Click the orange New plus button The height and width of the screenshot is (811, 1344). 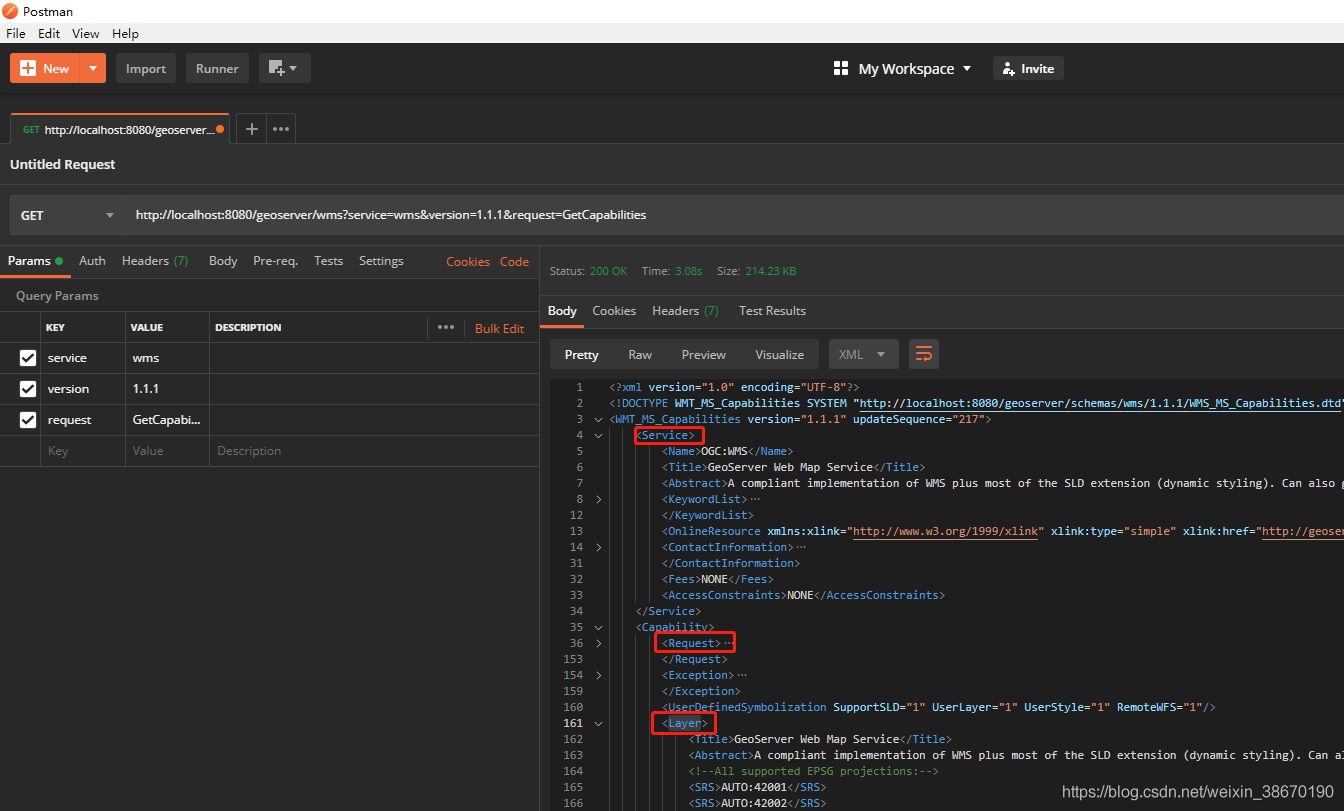tap(45, 69)
